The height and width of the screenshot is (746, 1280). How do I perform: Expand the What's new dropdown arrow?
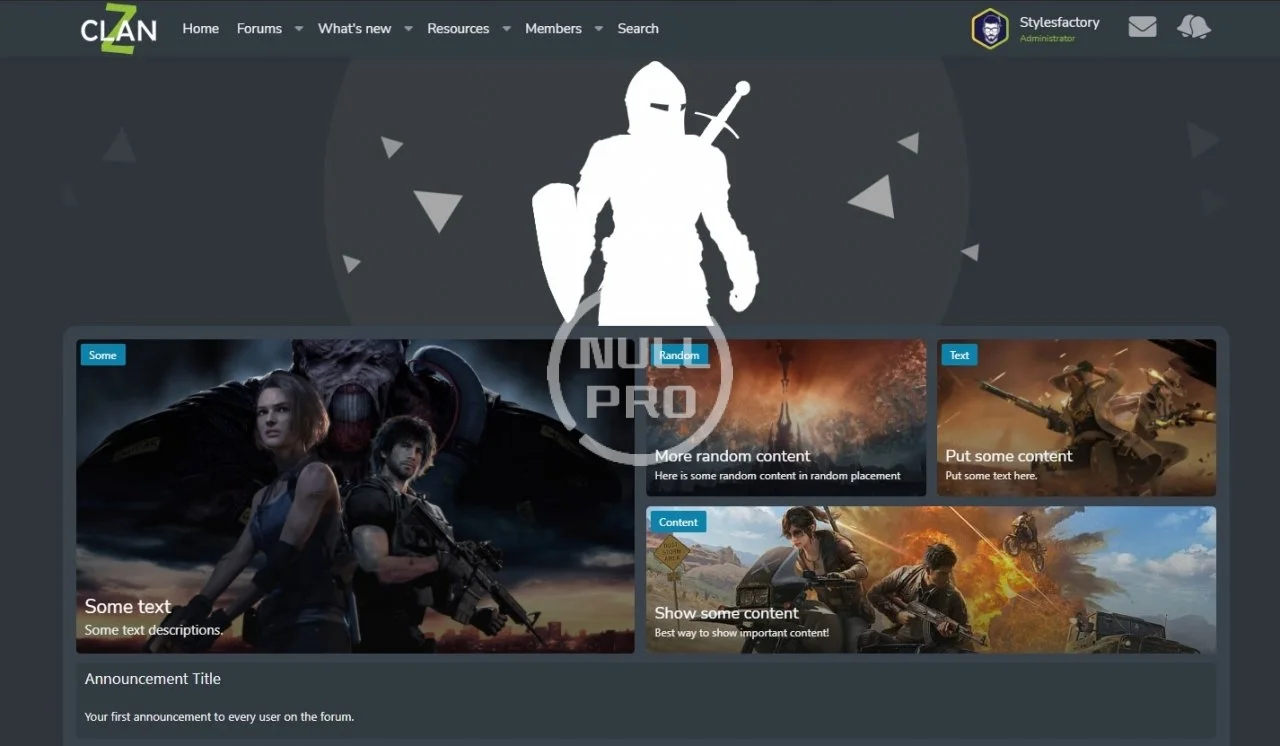[408, 29]
